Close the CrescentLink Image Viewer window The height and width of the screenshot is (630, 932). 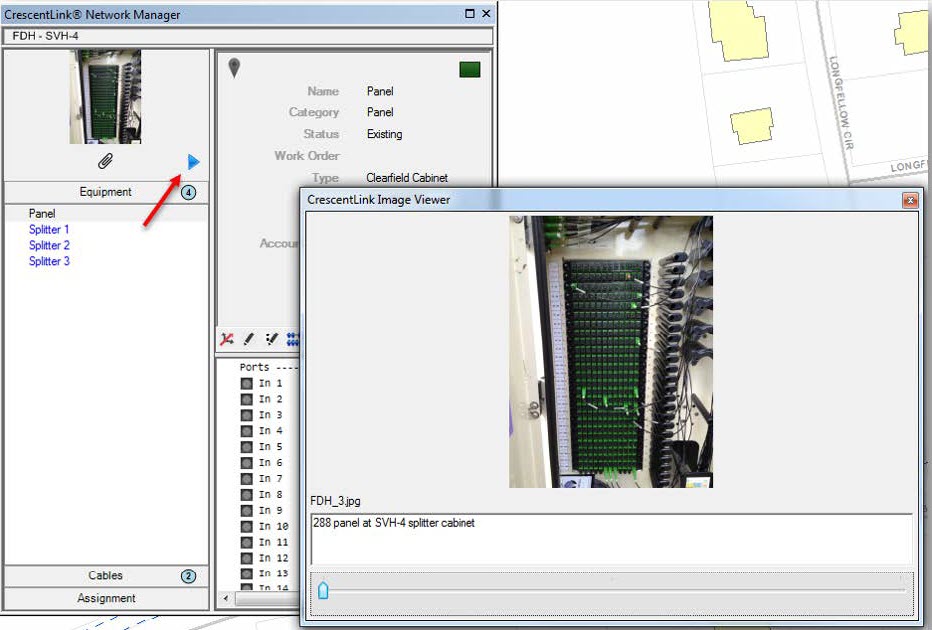910,200
